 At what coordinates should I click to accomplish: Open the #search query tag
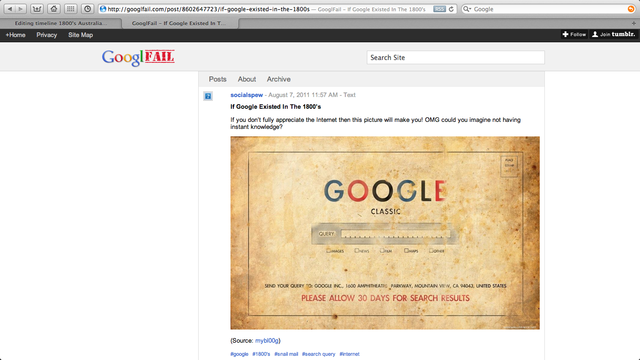318,354
